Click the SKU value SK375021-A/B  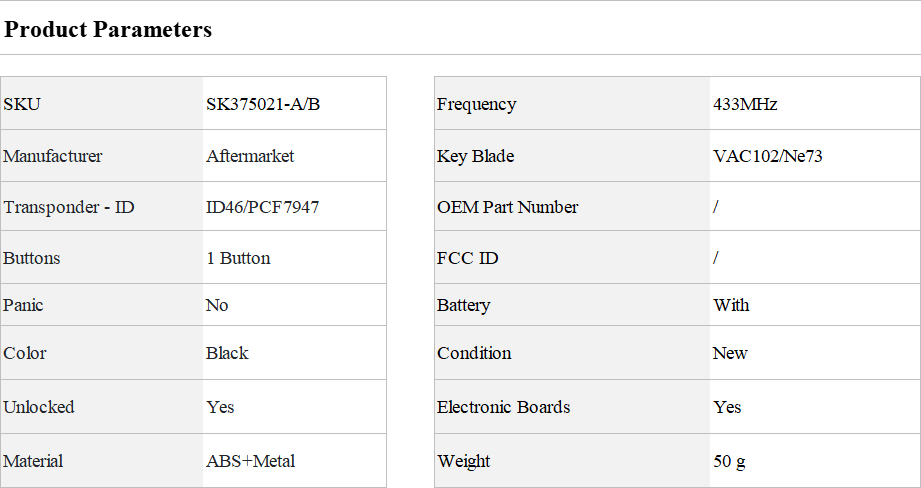pyautogui.click(x=263, y=104)
